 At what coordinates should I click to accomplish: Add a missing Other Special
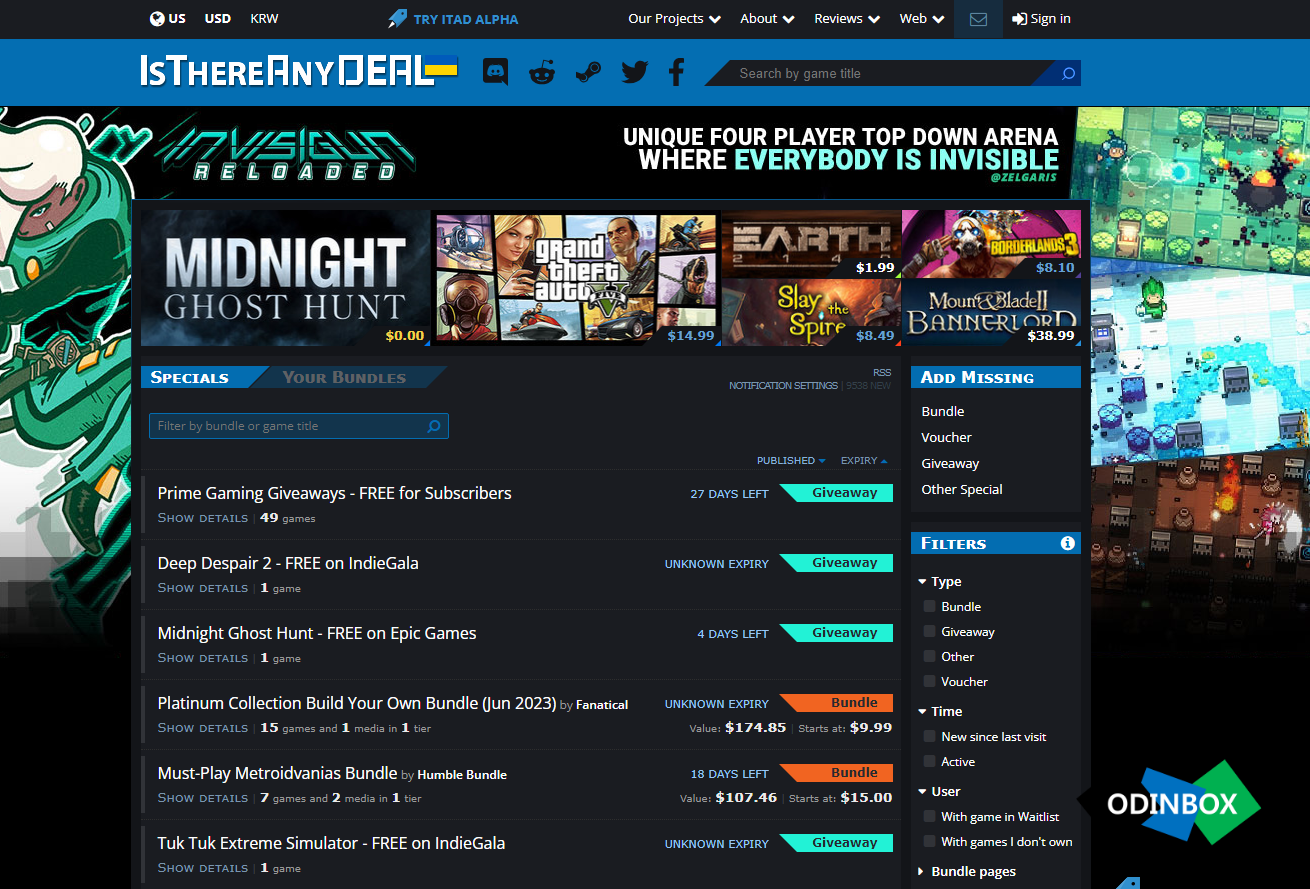[x=962, y=489]
